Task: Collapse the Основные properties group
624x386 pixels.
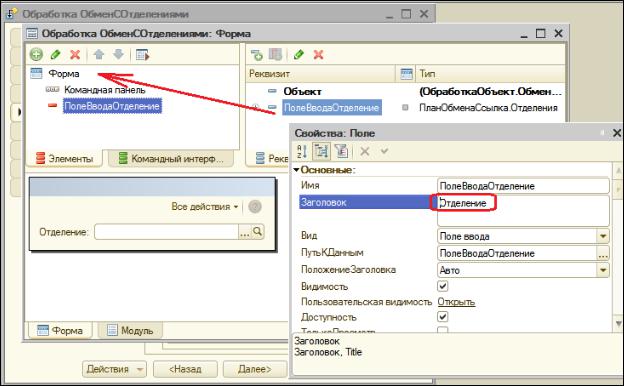Action: (x=296, y=170)
